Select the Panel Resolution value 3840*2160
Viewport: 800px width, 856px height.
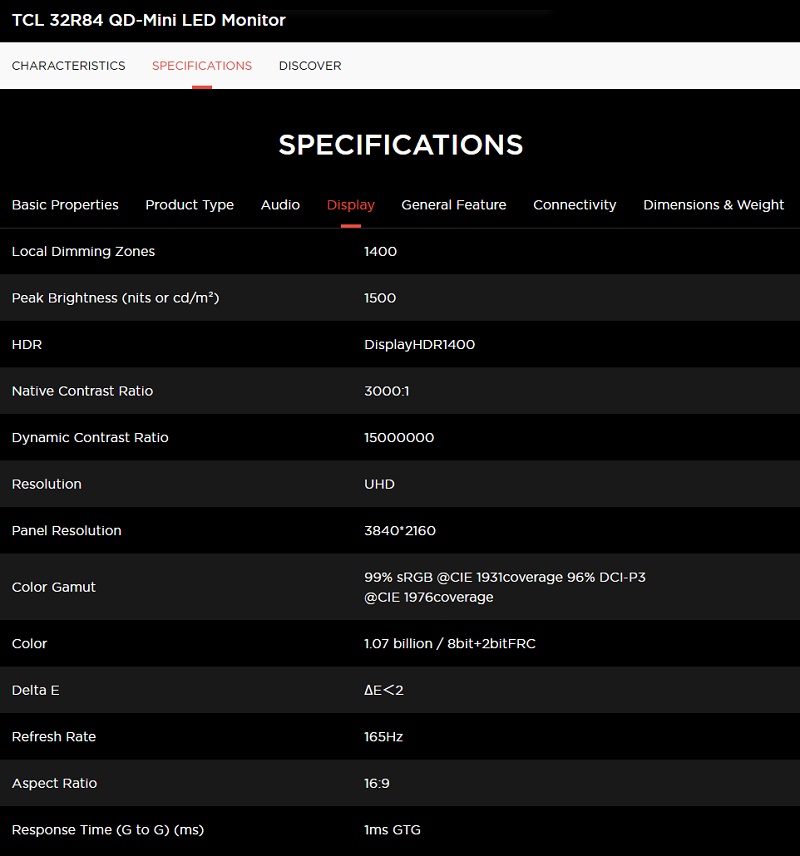[400, 531]
